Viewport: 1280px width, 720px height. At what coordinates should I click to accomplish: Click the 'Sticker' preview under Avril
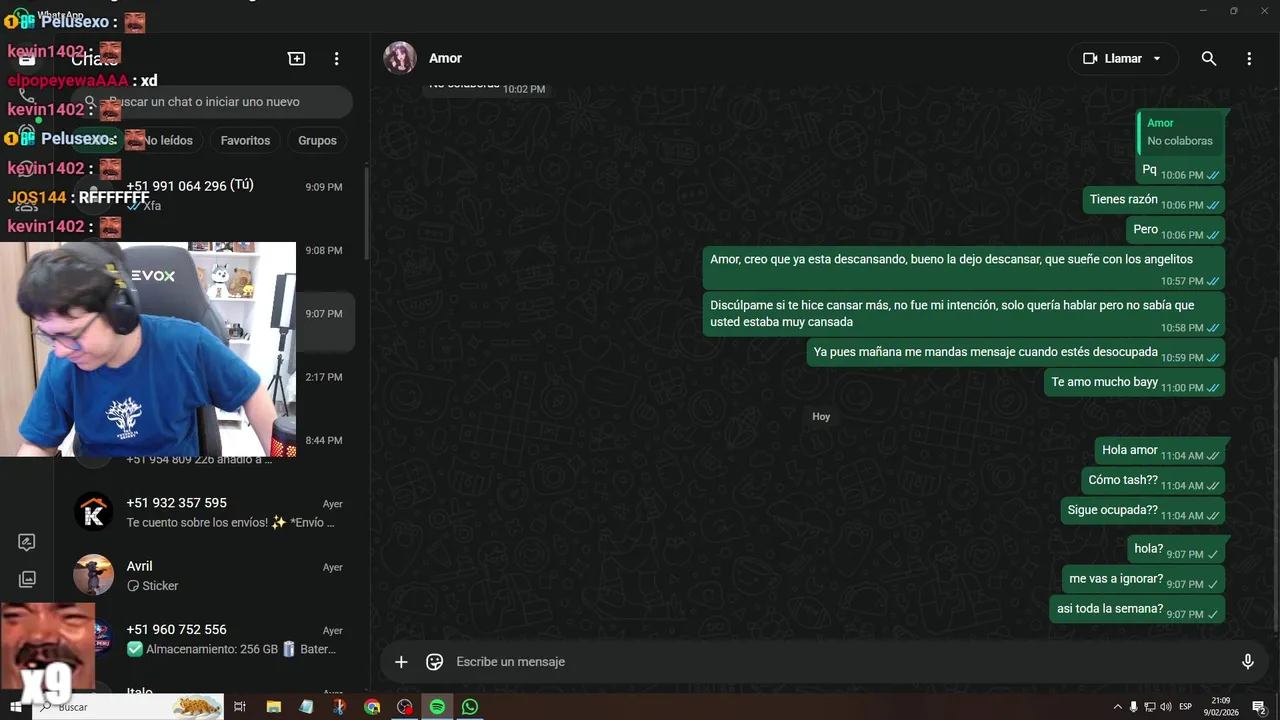pyautogui.click(x=152, y=586)
